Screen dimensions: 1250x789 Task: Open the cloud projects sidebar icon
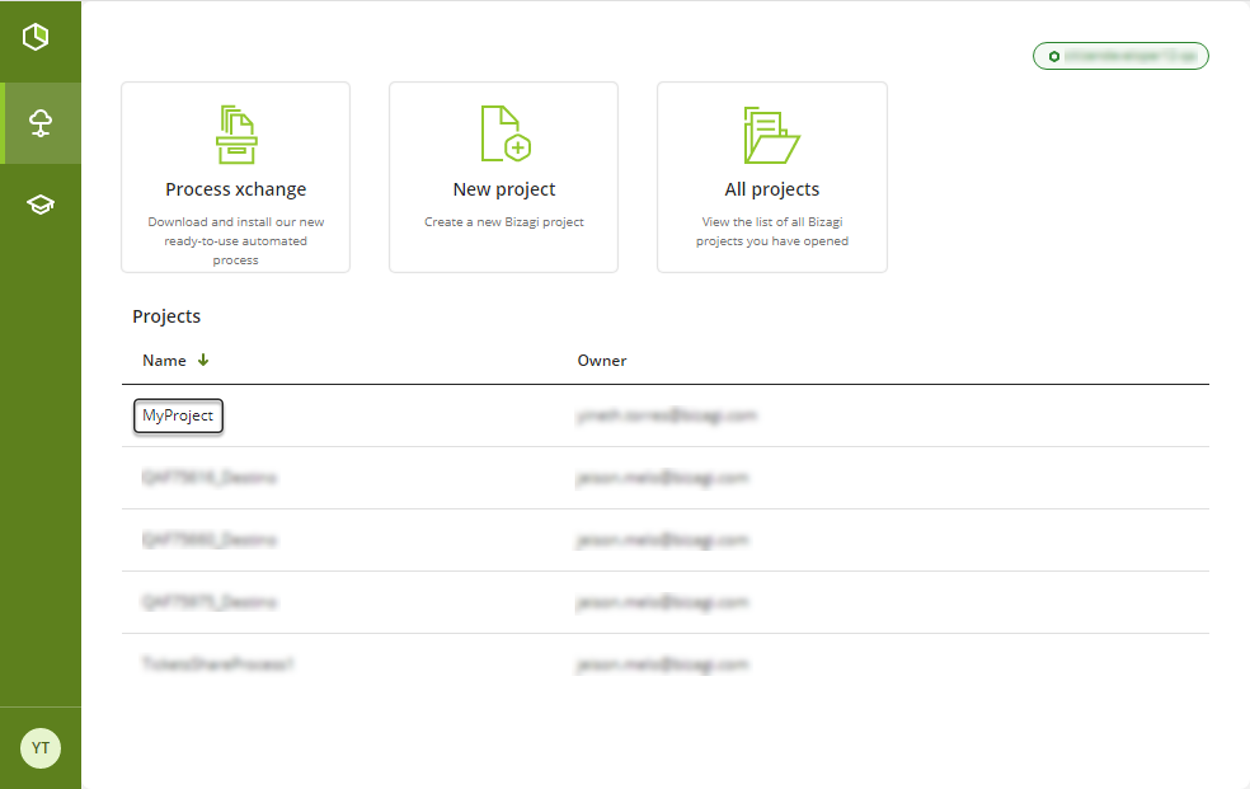pos(40,123)
